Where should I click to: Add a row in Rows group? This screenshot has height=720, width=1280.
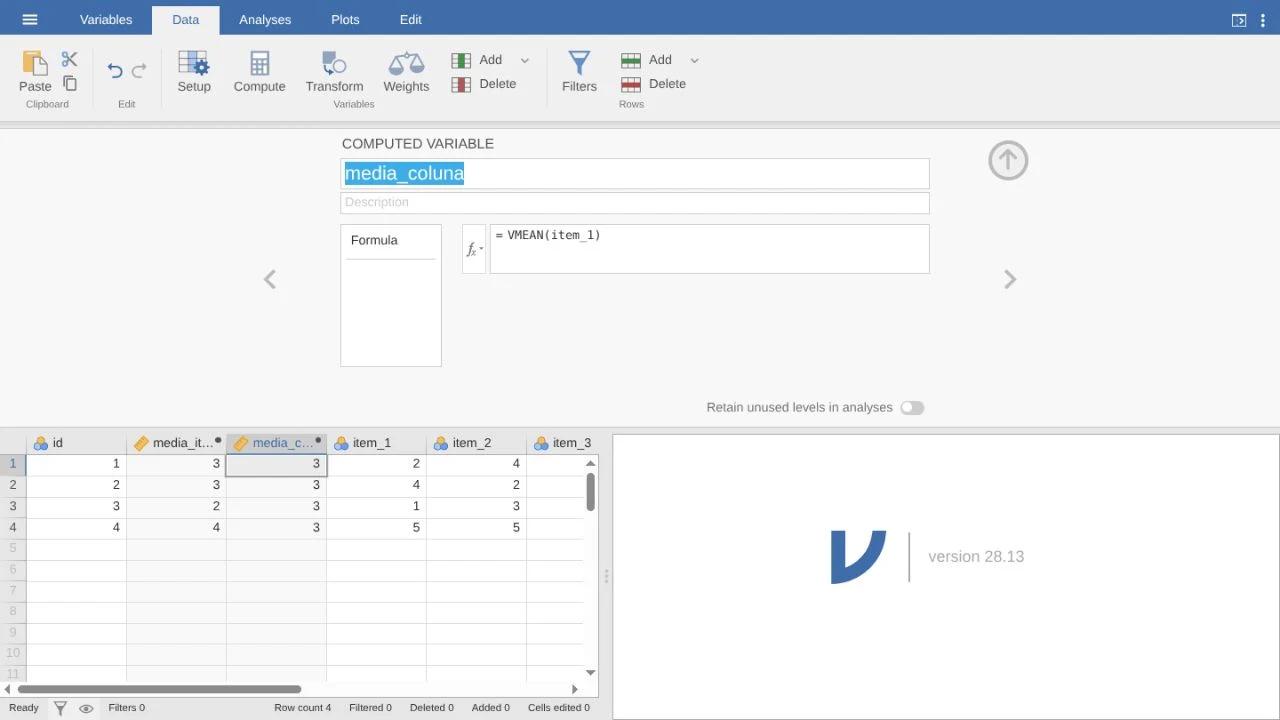647,60
